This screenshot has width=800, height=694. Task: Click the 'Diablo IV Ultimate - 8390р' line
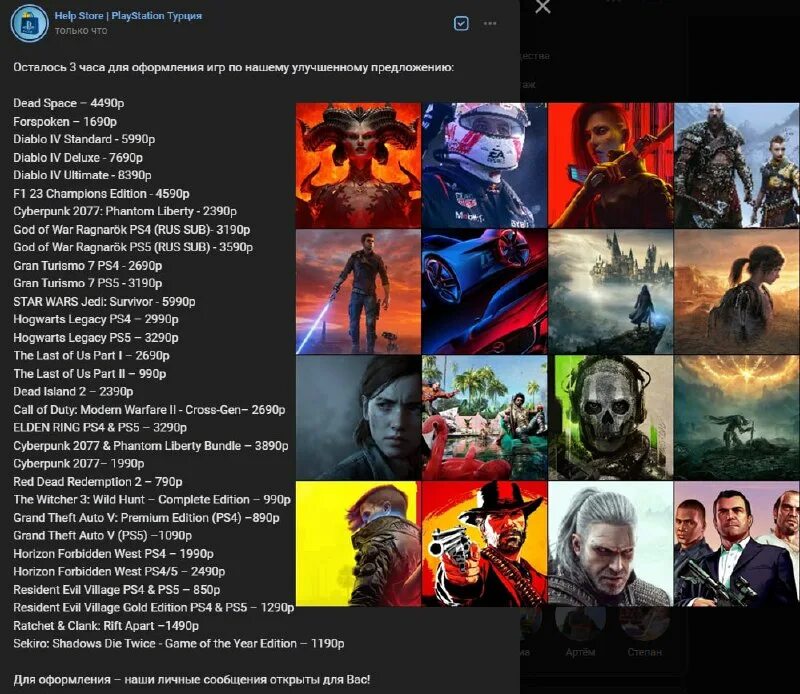coord(82,175)
